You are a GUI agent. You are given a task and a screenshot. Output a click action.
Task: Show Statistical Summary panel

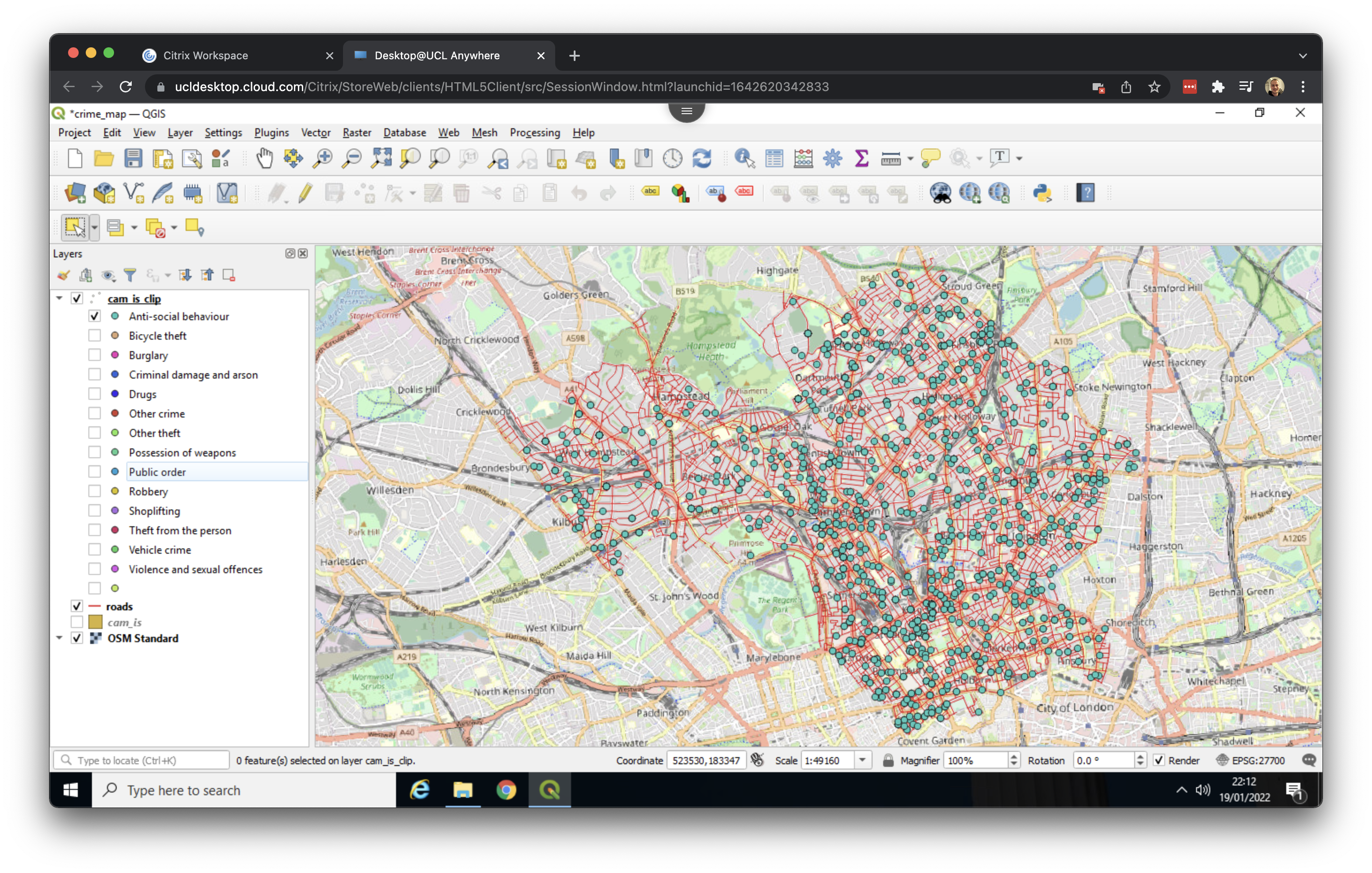(x=861, y=158)
